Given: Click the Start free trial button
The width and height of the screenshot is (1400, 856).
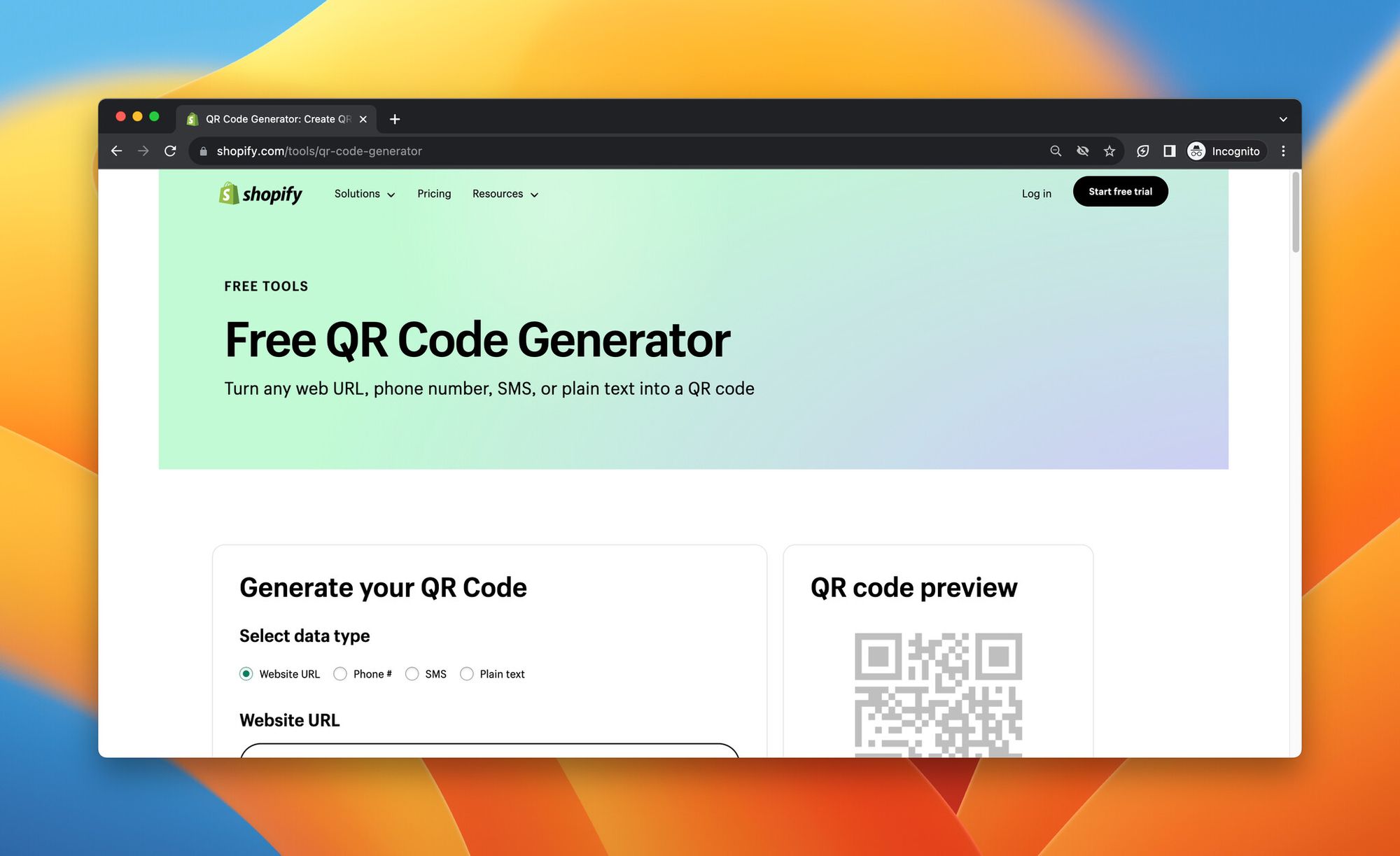Looking at the screenshot, I should pyautogui.click(x=1120, y=191).
